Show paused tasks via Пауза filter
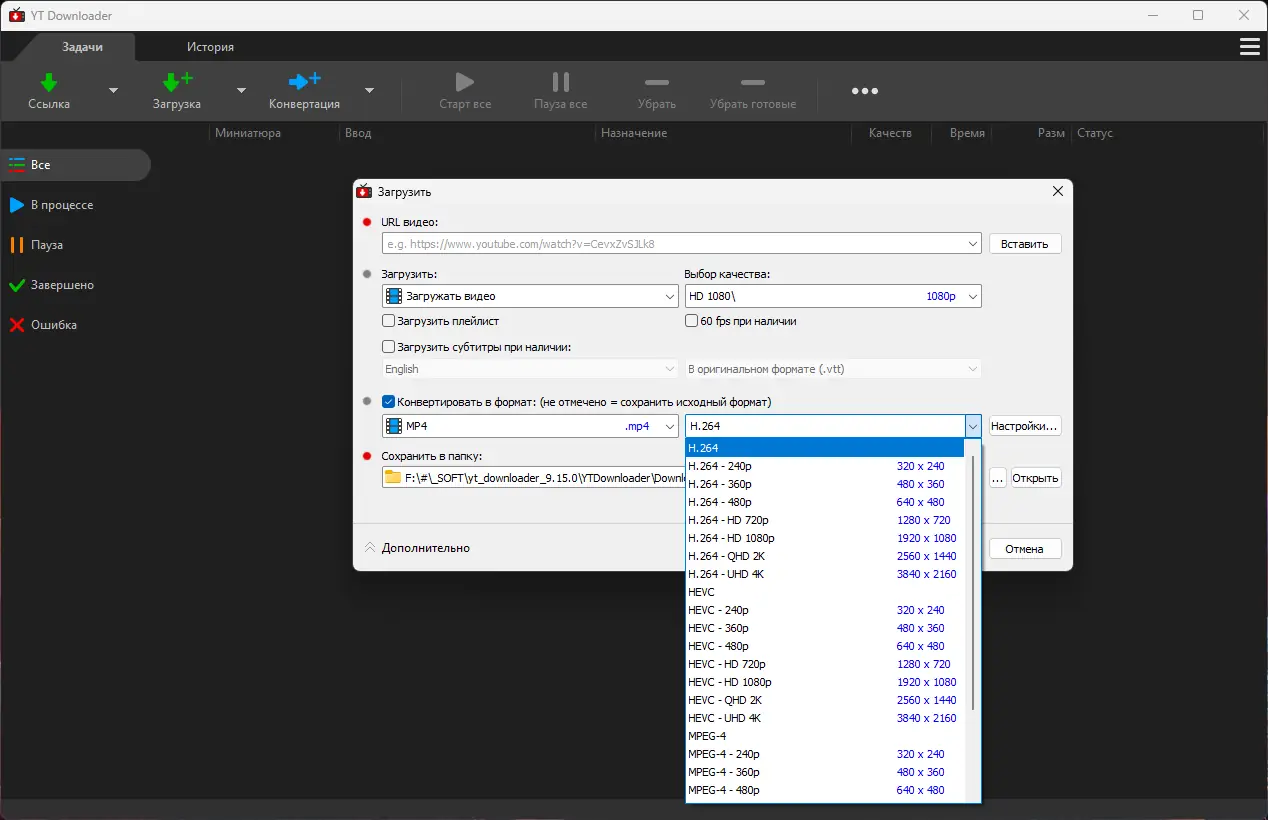The height and width of the screenshot is (820, 1268). [x=46, y=245]
